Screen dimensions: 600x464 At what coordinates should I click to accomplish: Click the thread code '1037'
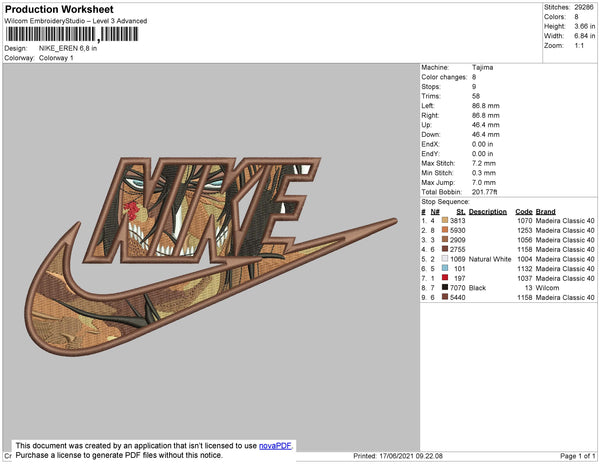coord(525,278)
